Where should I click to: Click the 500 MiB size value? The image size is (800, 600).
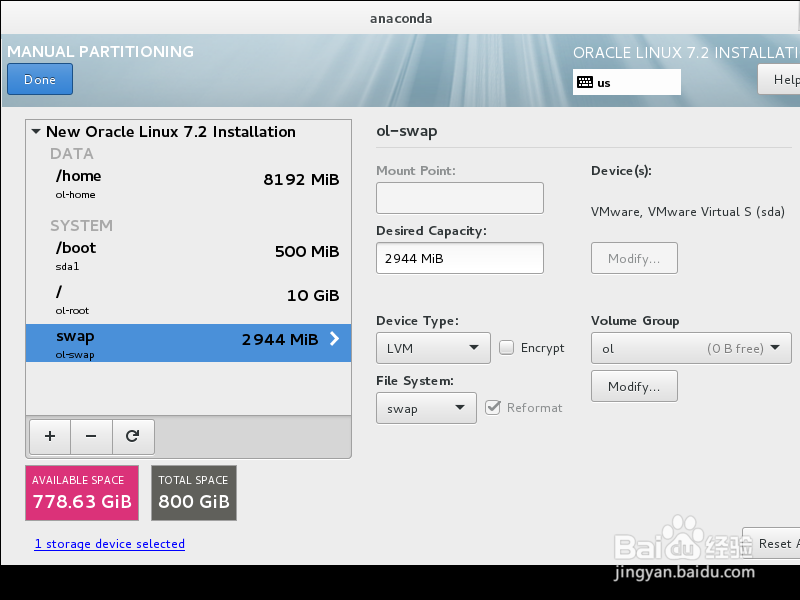pos(307,252)
